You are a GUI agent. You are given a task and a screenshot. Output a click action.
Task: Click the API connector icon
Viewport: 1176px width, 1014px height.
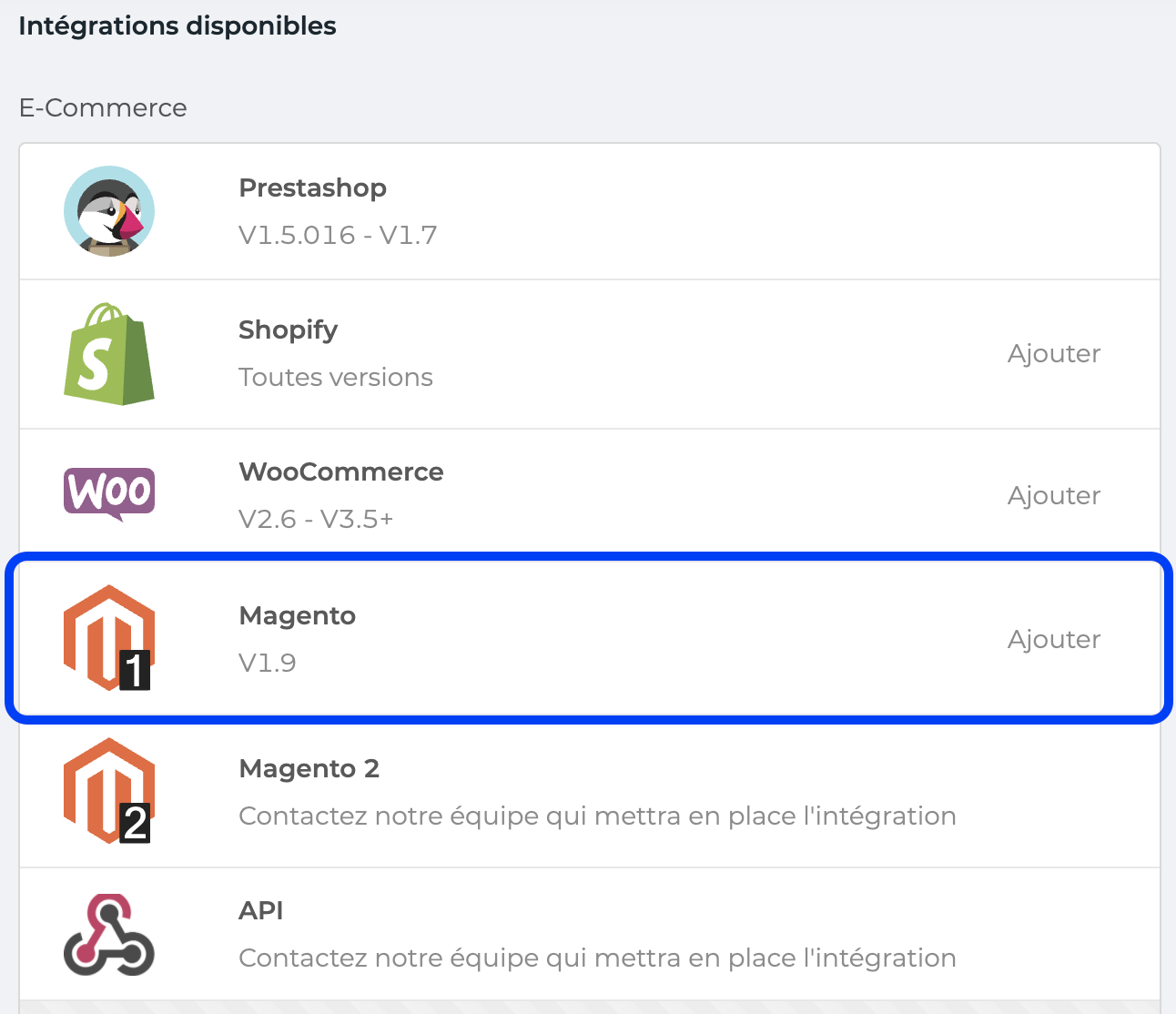tap(108, 933)
